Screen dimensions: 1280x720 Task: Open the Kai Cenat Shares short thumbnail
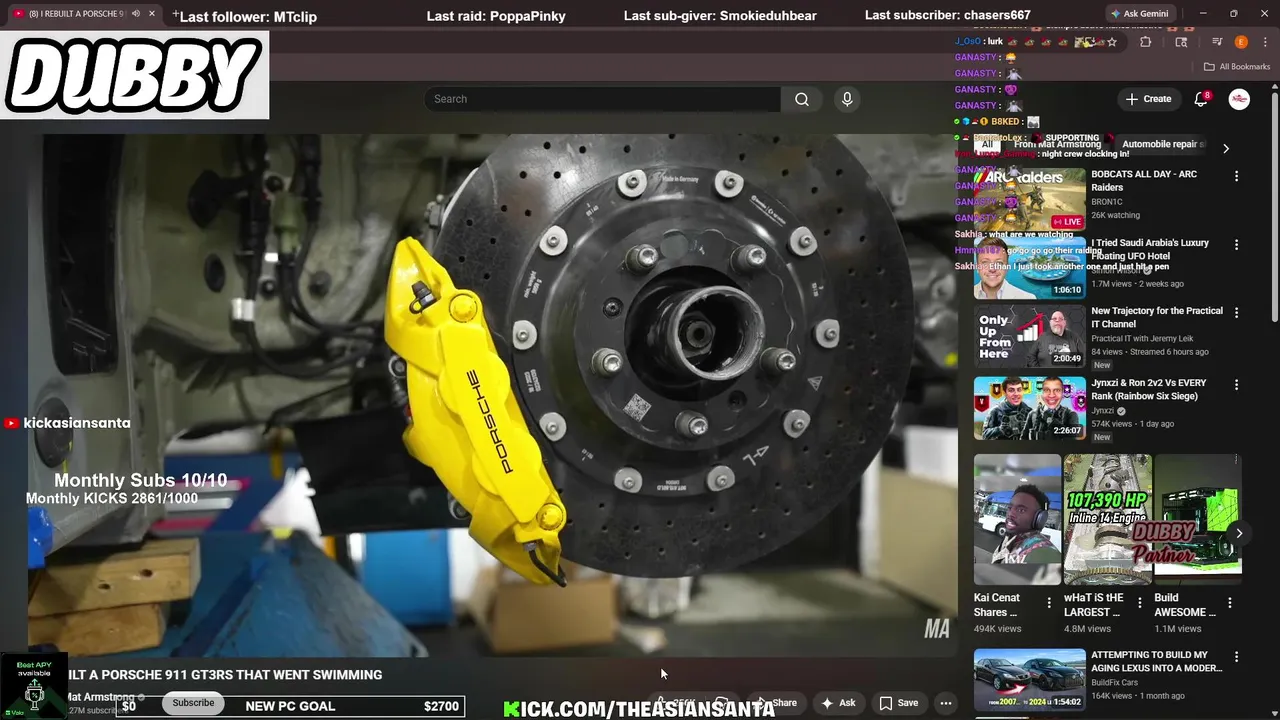click(1017, 519)
